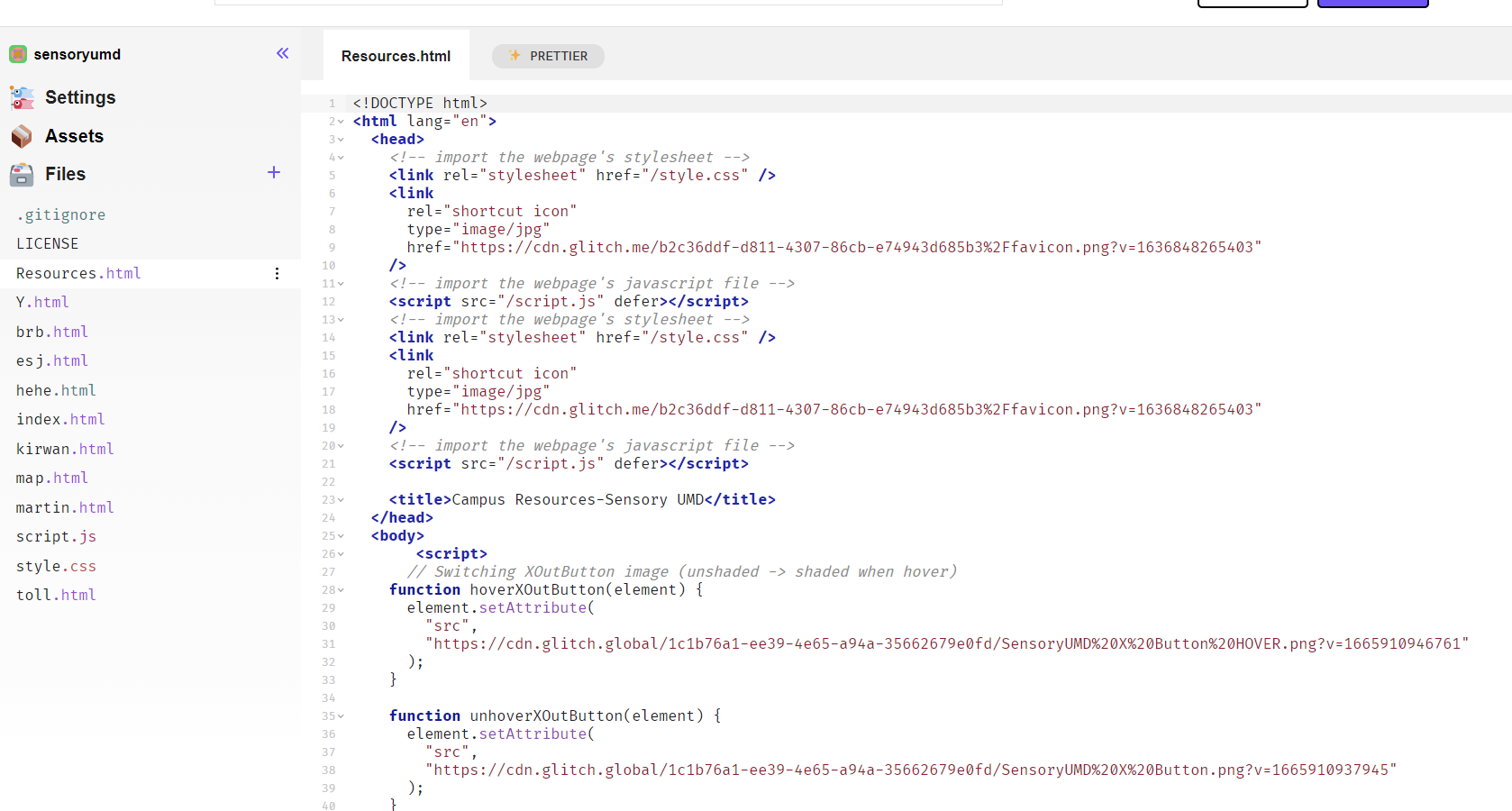Fold hoverXOutButton function at line 28
The image size is (1512, 811).
click(x=341, y=590)
